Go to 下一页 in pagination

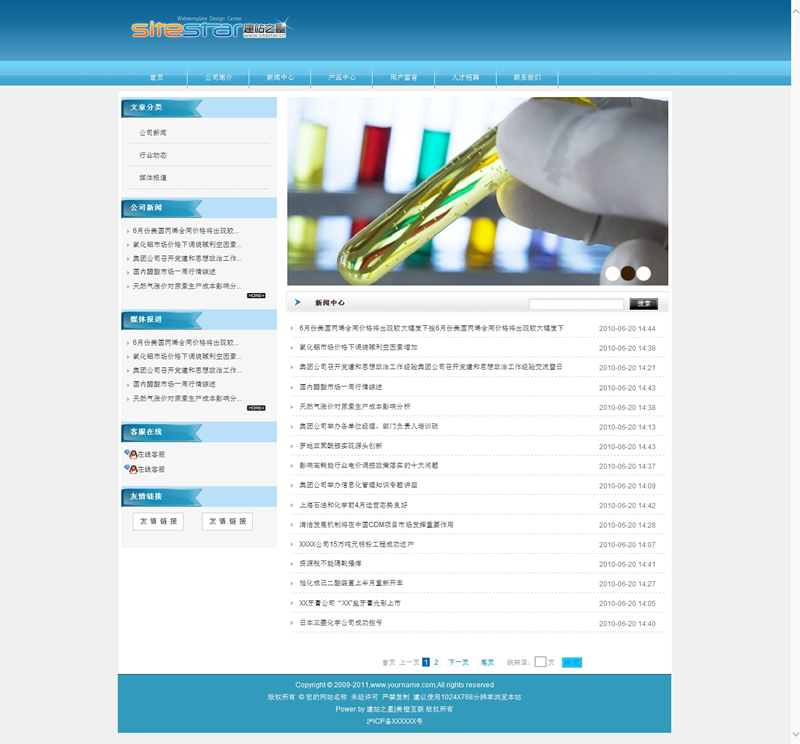pyautogui.click(x=458, y=662)
